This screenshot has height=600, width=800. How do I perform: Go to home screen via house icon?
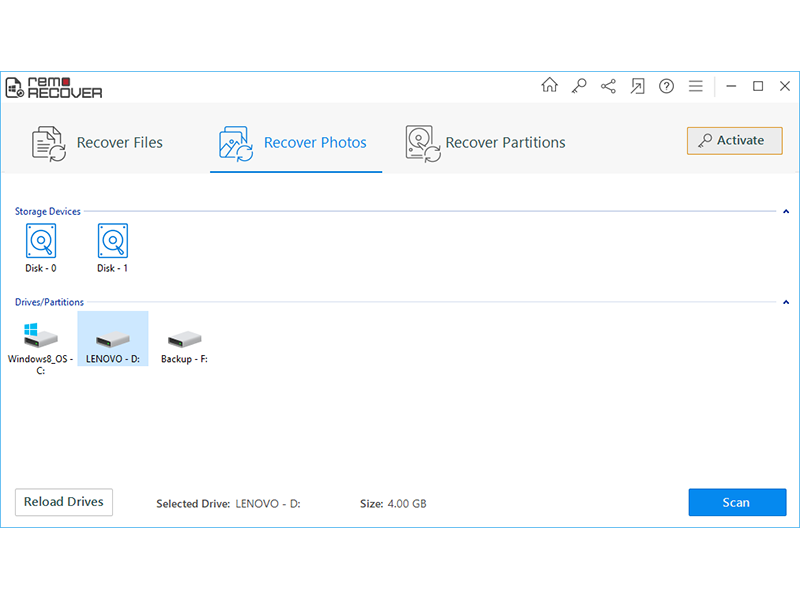pos(549,85)
